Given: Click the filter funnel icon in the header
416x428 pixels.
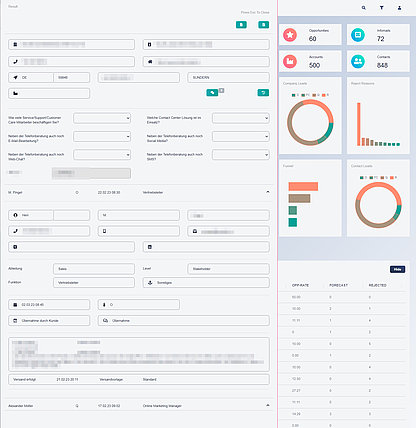Looking at the screenshot, I should coord(382,8).
